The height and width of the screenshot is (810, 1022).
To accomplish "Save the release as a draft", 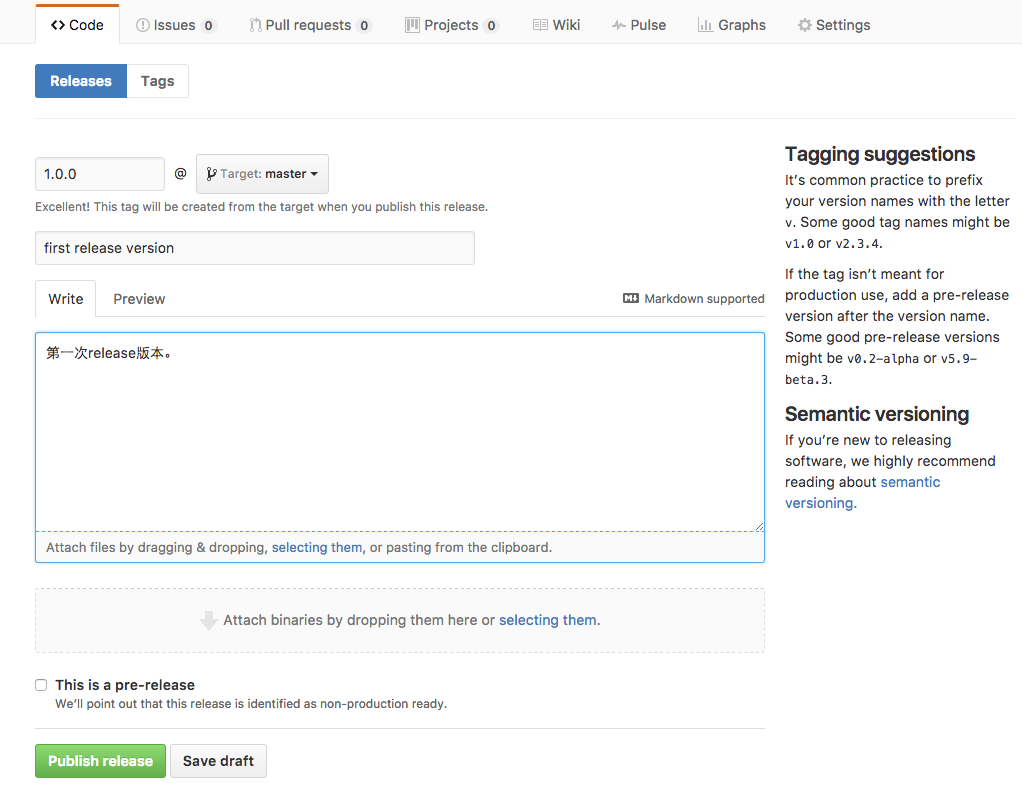I will click(x=218, y=761).
